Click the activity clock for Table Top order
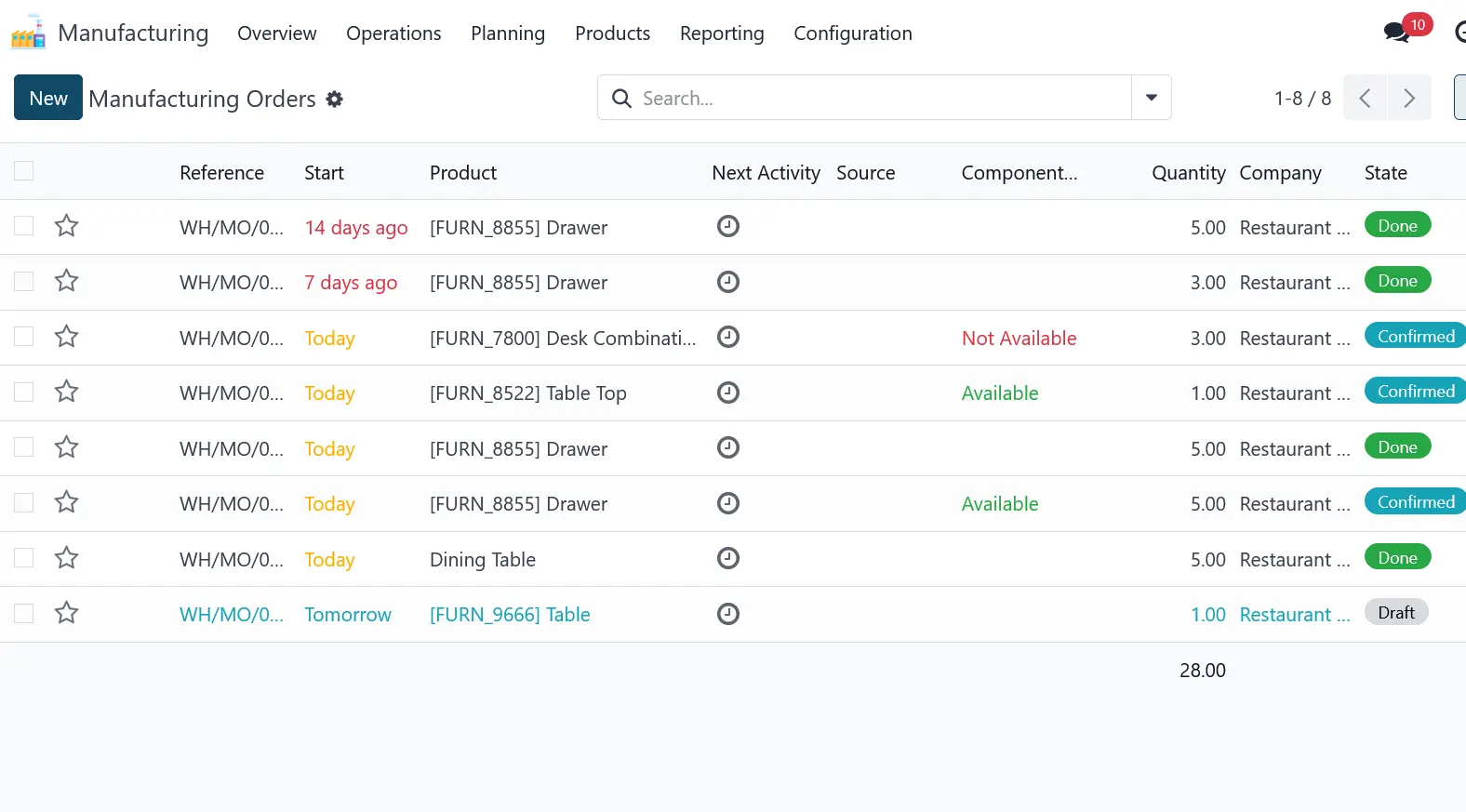This screenshot has height=812, width=1466. [728, 393]
